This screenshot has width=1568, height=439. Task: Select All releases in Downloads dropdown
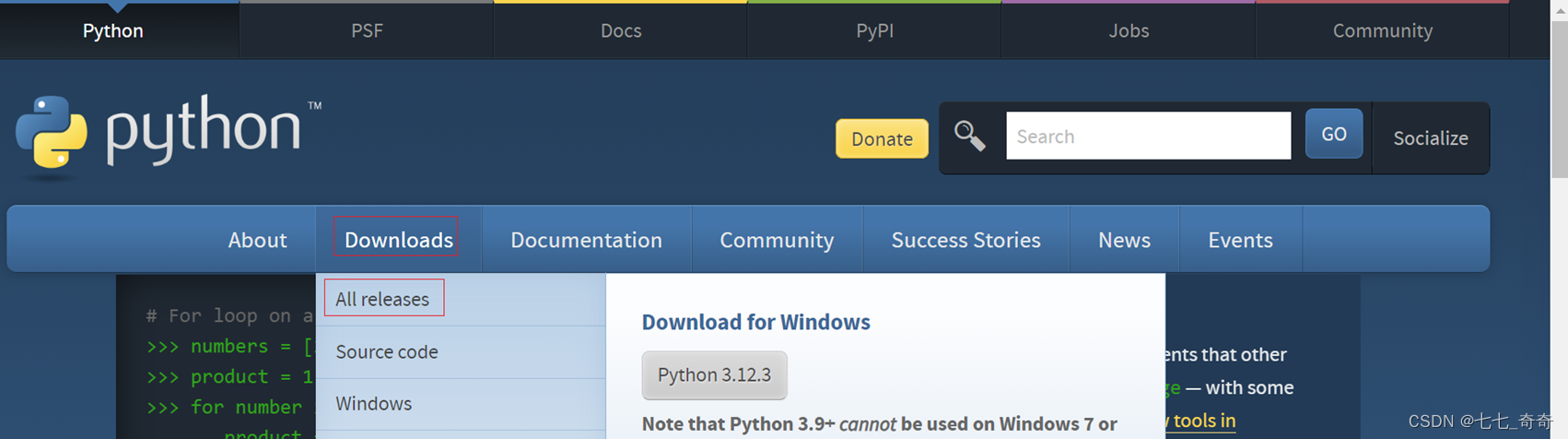pos(461,299)
